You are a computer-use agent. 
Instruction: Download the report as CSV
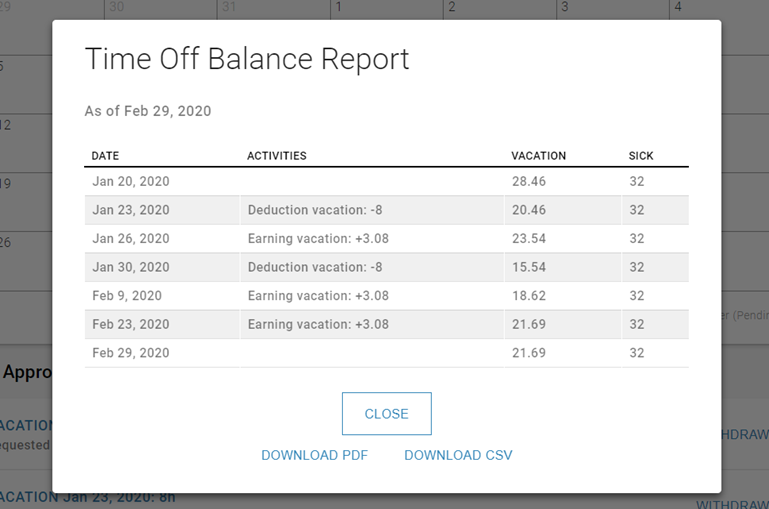coord(458,455)
